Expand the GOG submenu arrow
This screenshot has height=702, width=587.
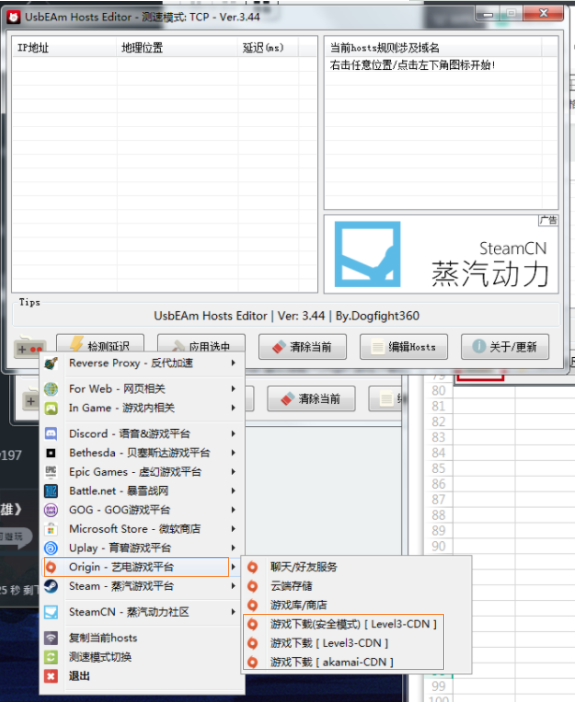233,509
